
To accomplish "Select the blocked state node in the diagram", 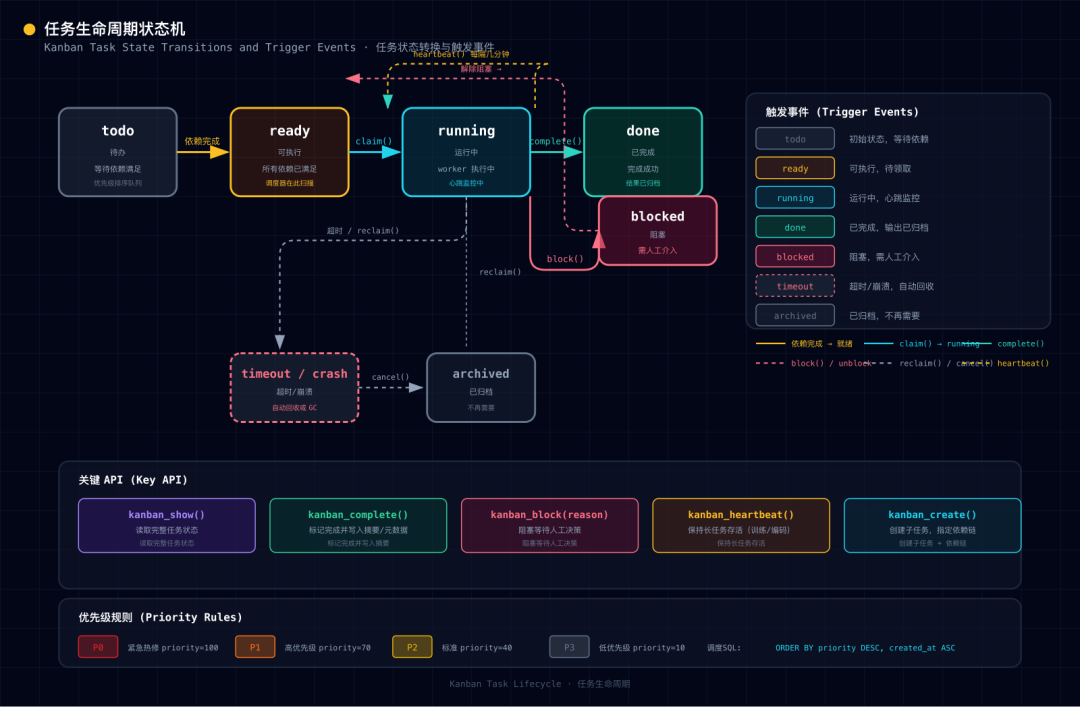I will [x=658, y=231].
